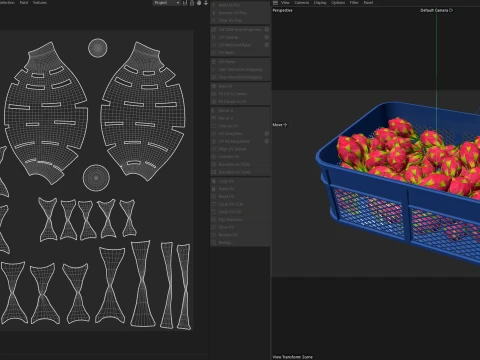The width and height of the screenshot is (480, 360).
Task: Open the UV Straighten options gear
Action: point(267,133)
